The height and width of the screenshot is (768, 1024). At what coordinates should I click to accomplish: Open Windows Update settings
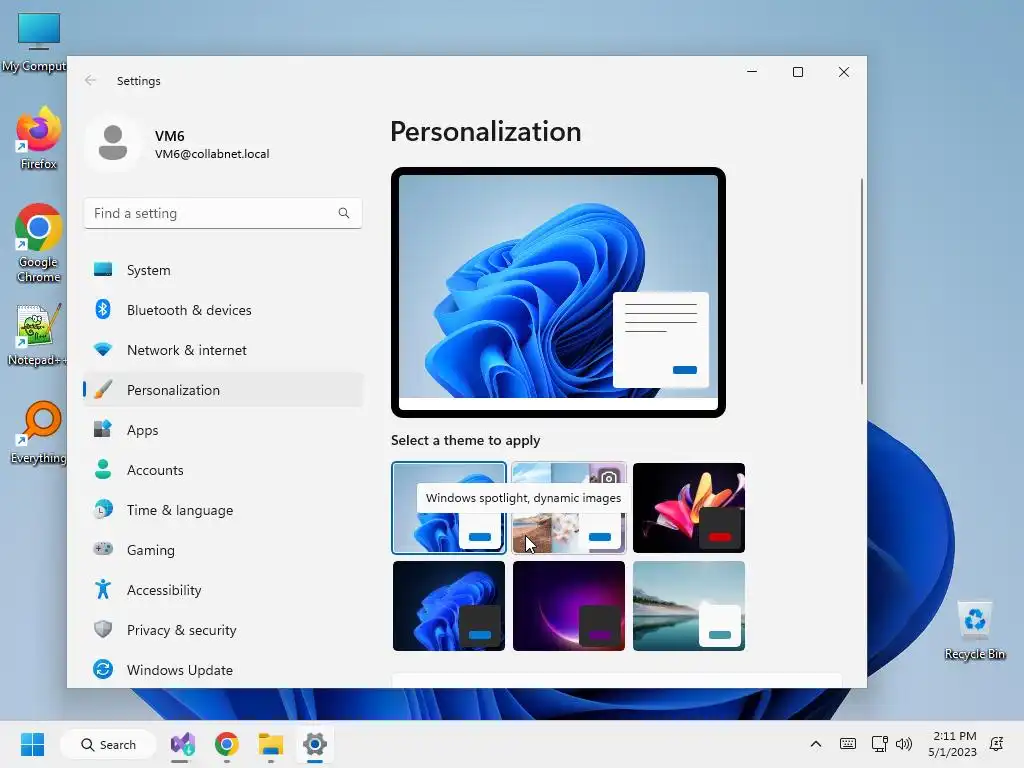tap(223, 670)
